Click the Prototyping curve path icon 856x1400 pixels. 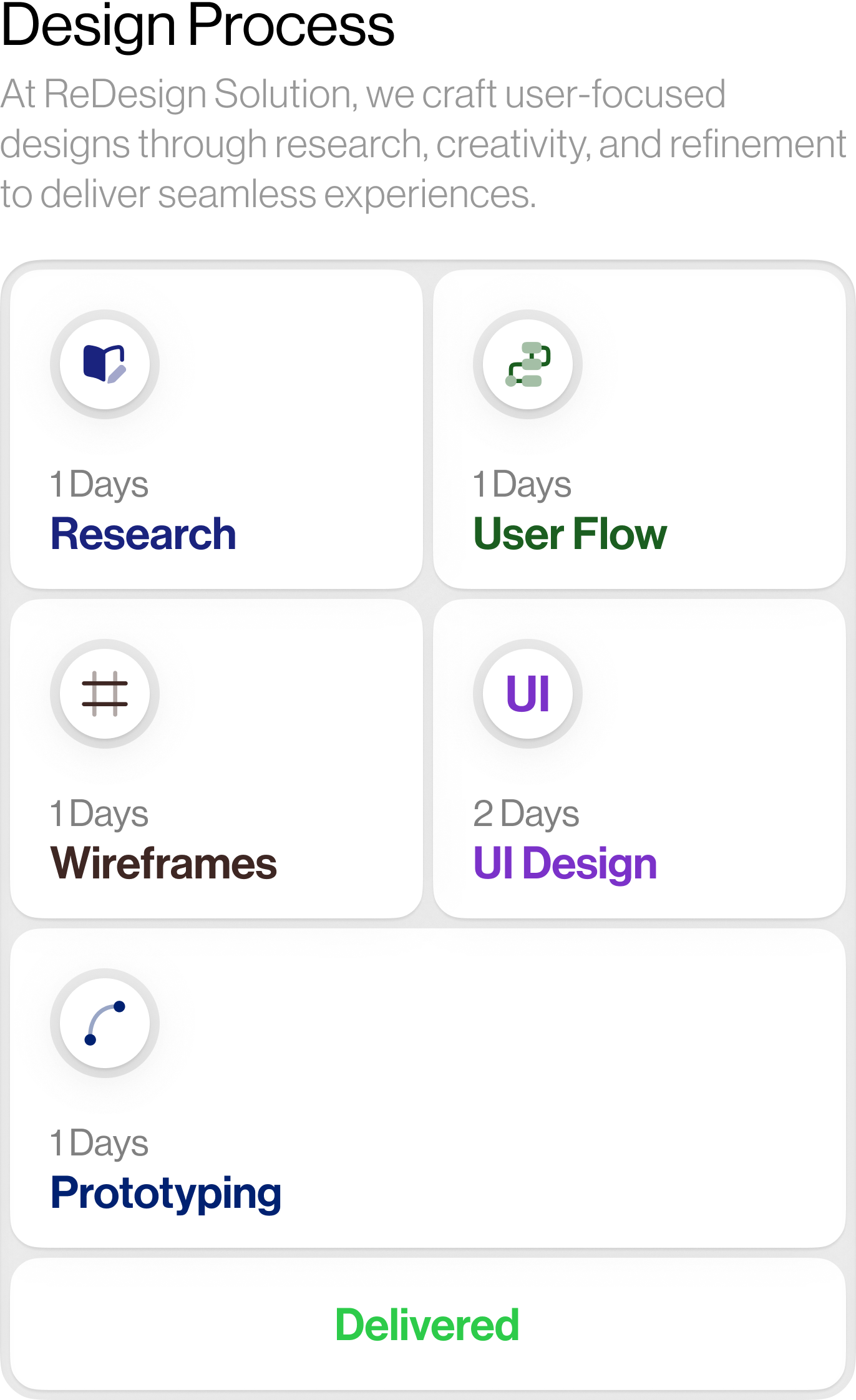point(105,1023)
